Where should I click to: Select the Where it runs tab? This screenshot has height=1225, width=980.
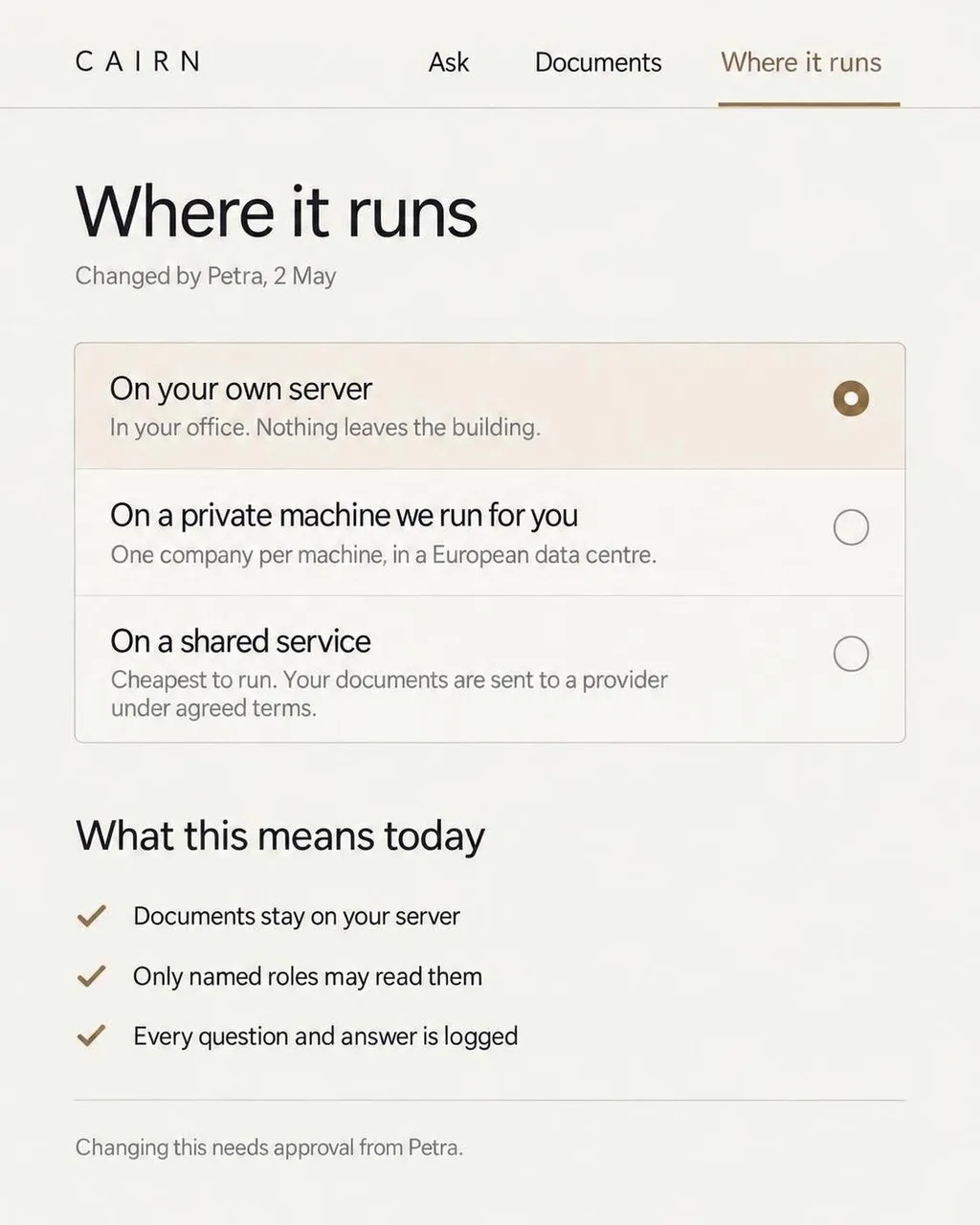point(801,62)
